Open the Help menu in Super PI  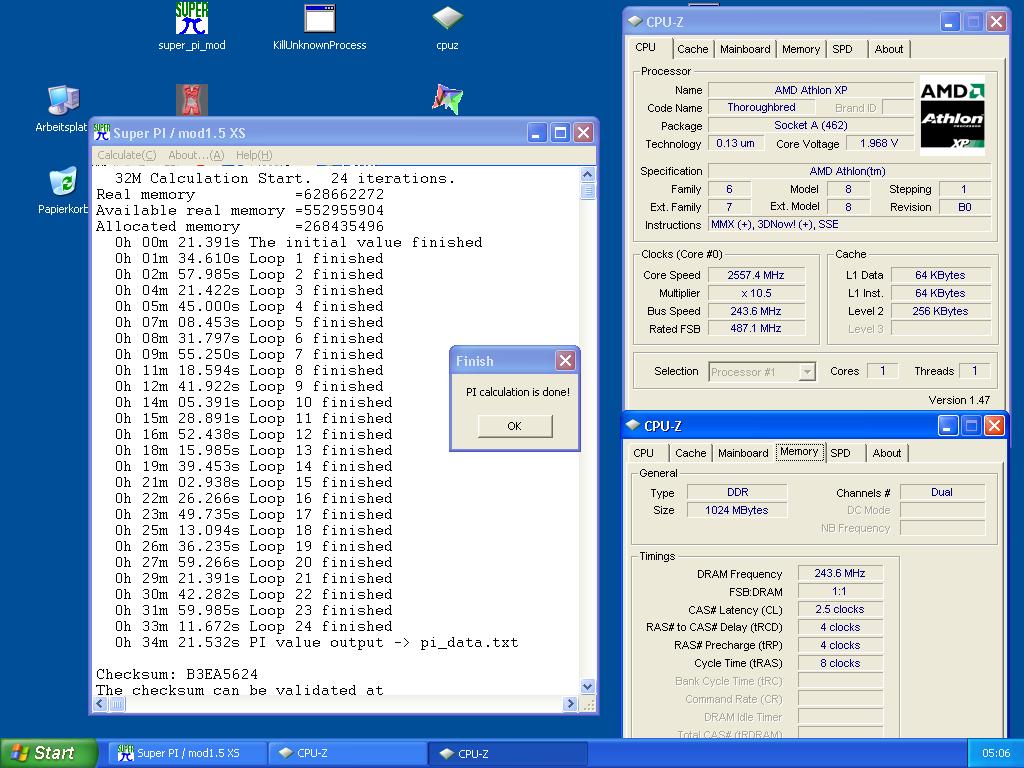coord(254,155)
